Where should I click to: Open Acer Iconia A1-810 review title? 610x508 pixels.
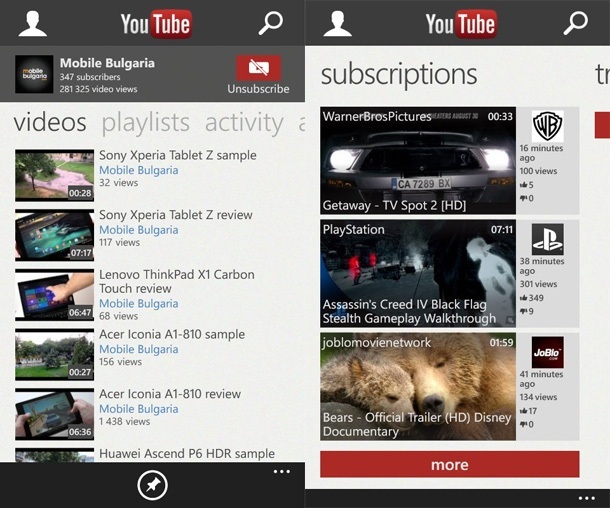pos(170,394)
